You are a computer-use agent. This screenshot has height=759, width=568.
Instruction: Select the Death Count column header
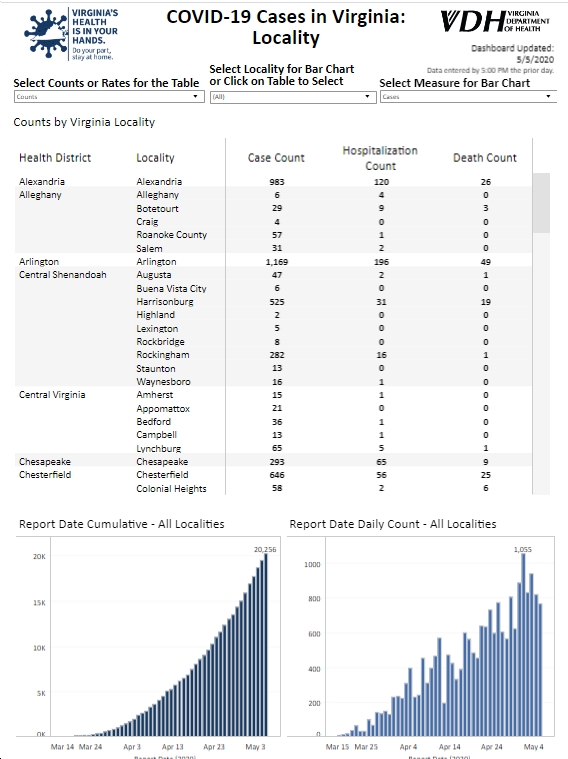point(485,158)
